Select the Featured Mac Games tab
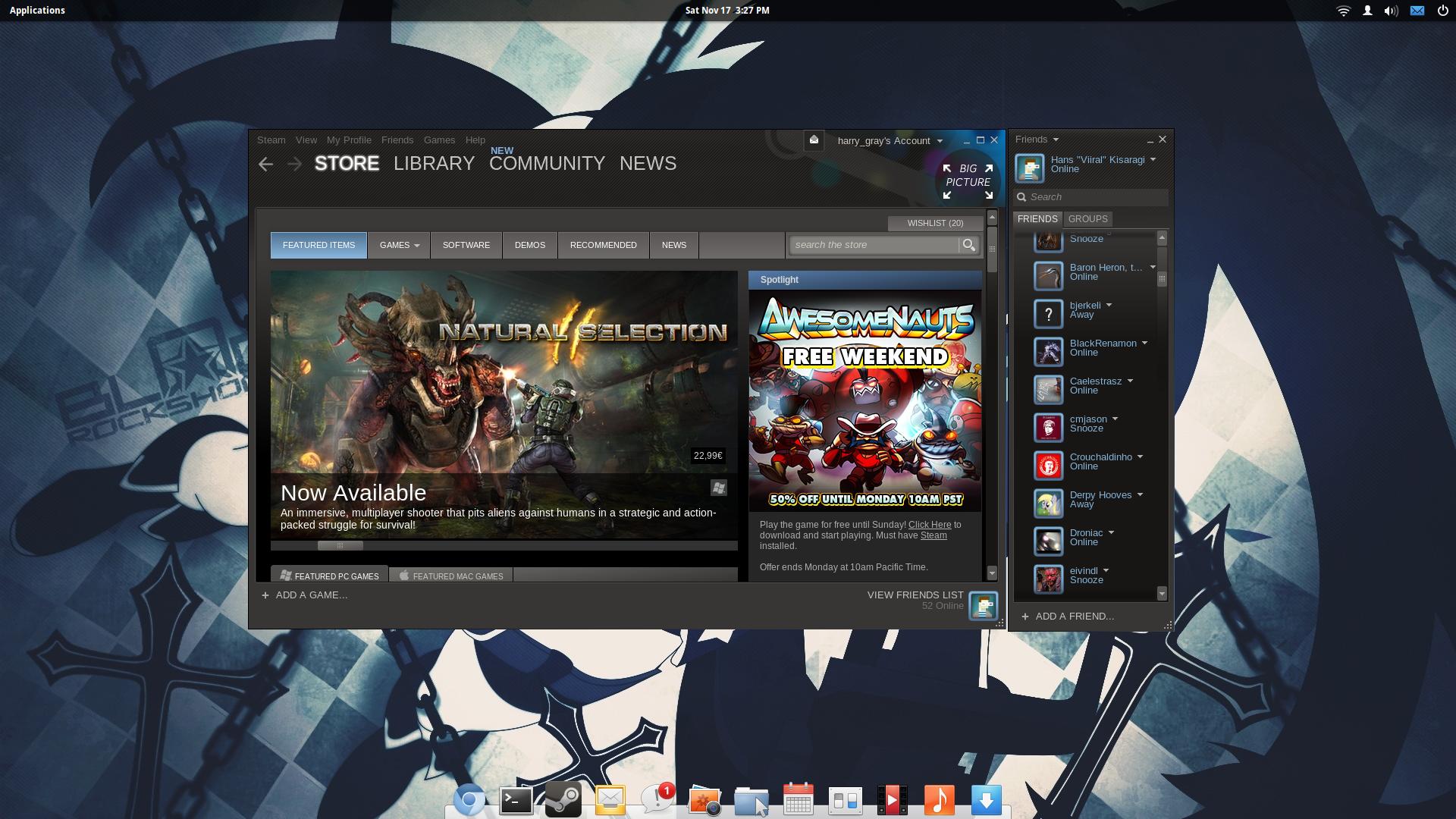This screenshot has width=1456, height=819. [x=451, y=576]
